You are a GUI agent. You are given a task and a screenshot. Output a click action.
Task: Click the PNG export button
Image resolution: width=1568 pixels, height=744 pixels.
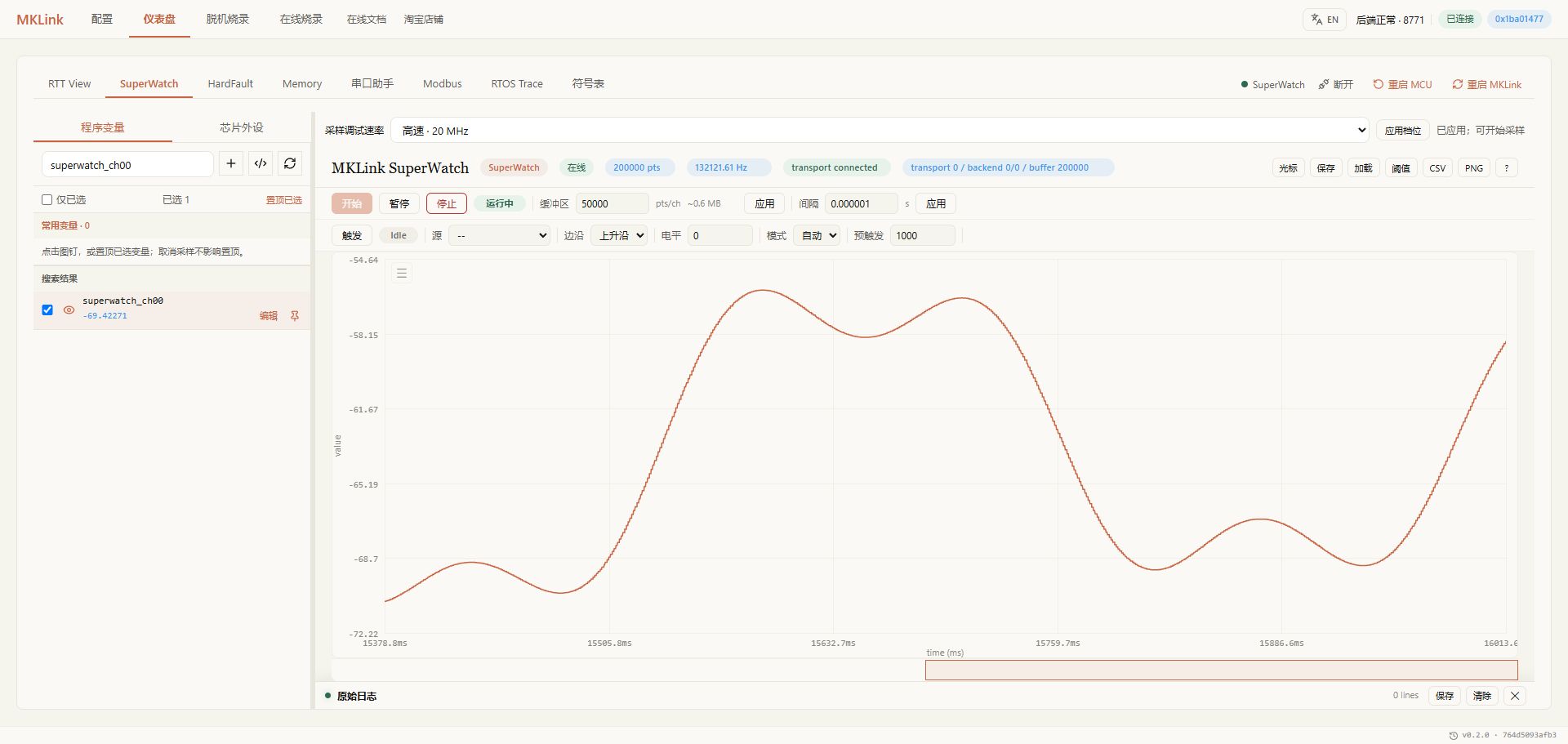click(x=1474, y=168)
